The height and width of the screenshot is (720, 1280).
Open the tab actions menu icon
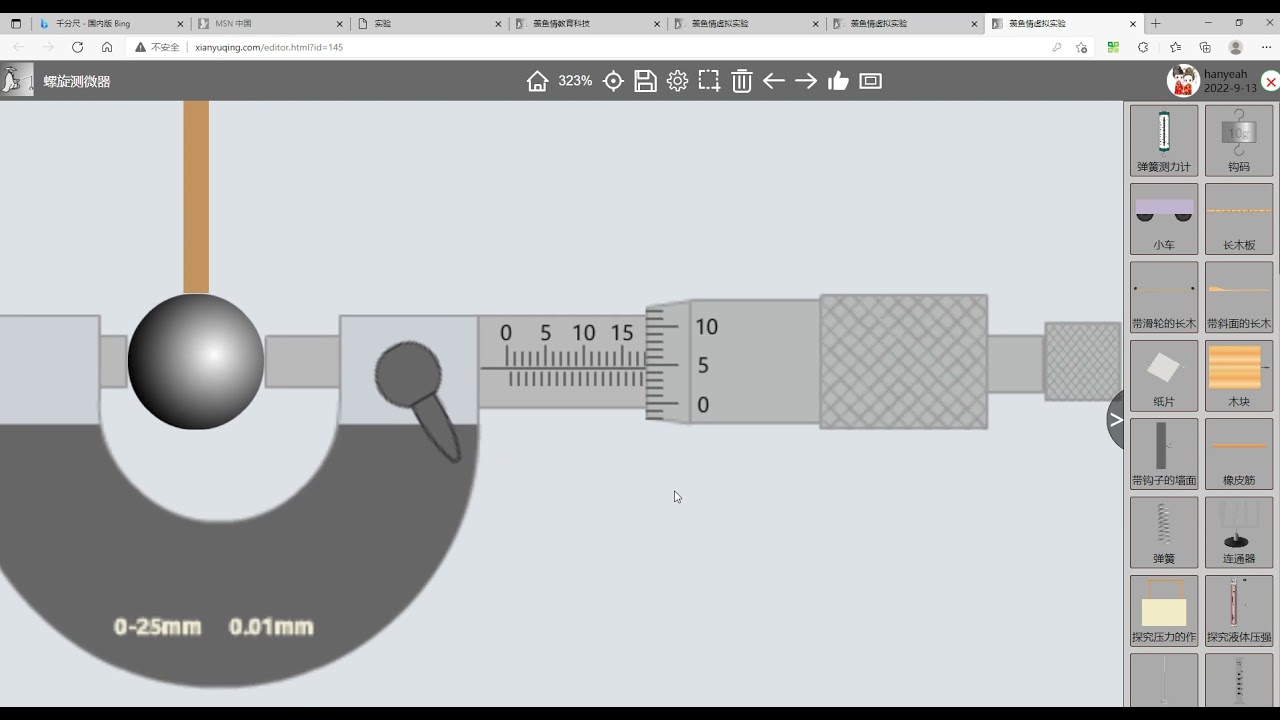[16, 23]
